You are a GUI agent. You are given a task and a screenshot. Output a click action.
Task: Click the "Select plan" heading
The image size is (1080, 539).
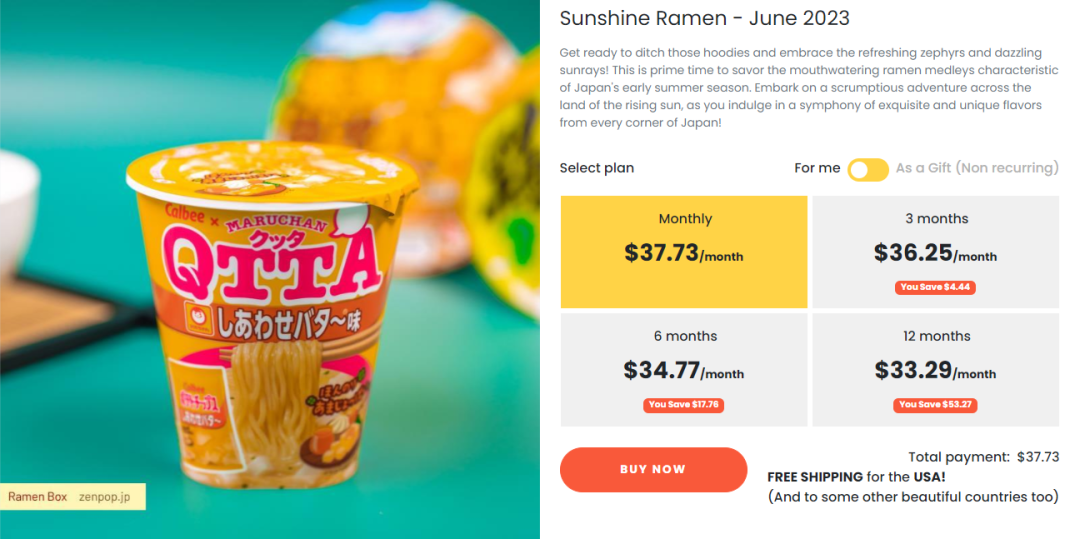pyautogui.click(x=596, y=168)
